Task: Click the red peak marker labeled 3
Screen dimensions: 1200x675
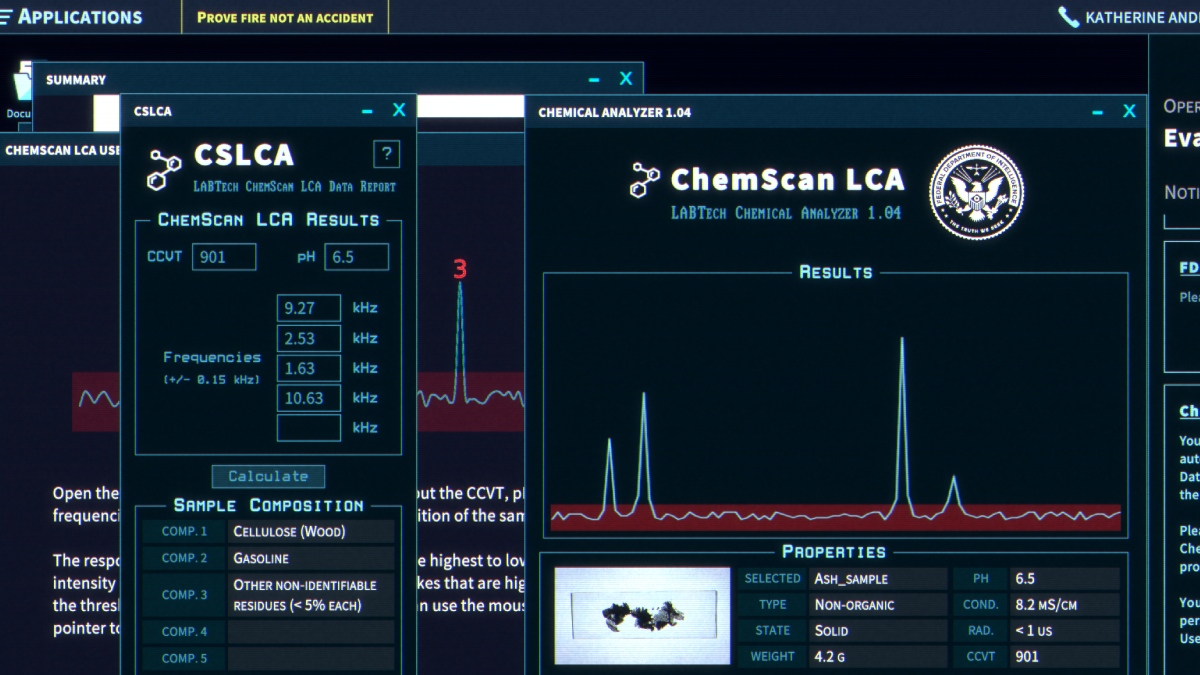Action: point(460,269)
